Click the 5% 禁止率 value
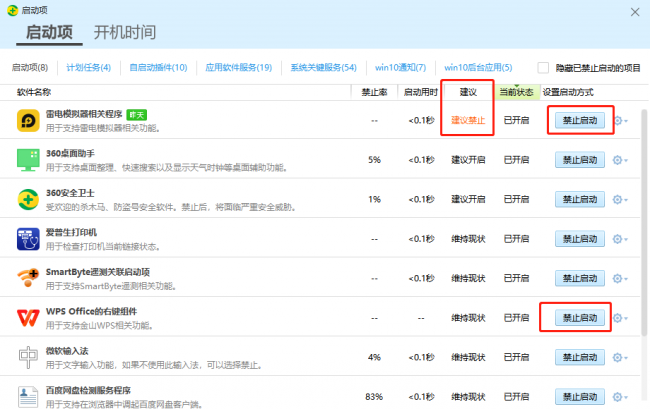The image size is (650, 409). pos(374,160)
